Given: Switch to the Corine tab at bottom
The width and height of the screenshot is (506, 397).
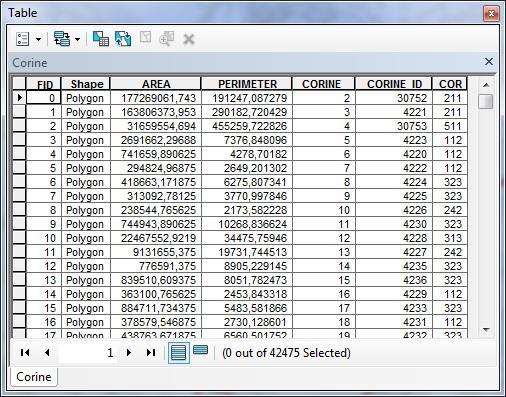Looking at the screenshot, I should click(34, 377).
